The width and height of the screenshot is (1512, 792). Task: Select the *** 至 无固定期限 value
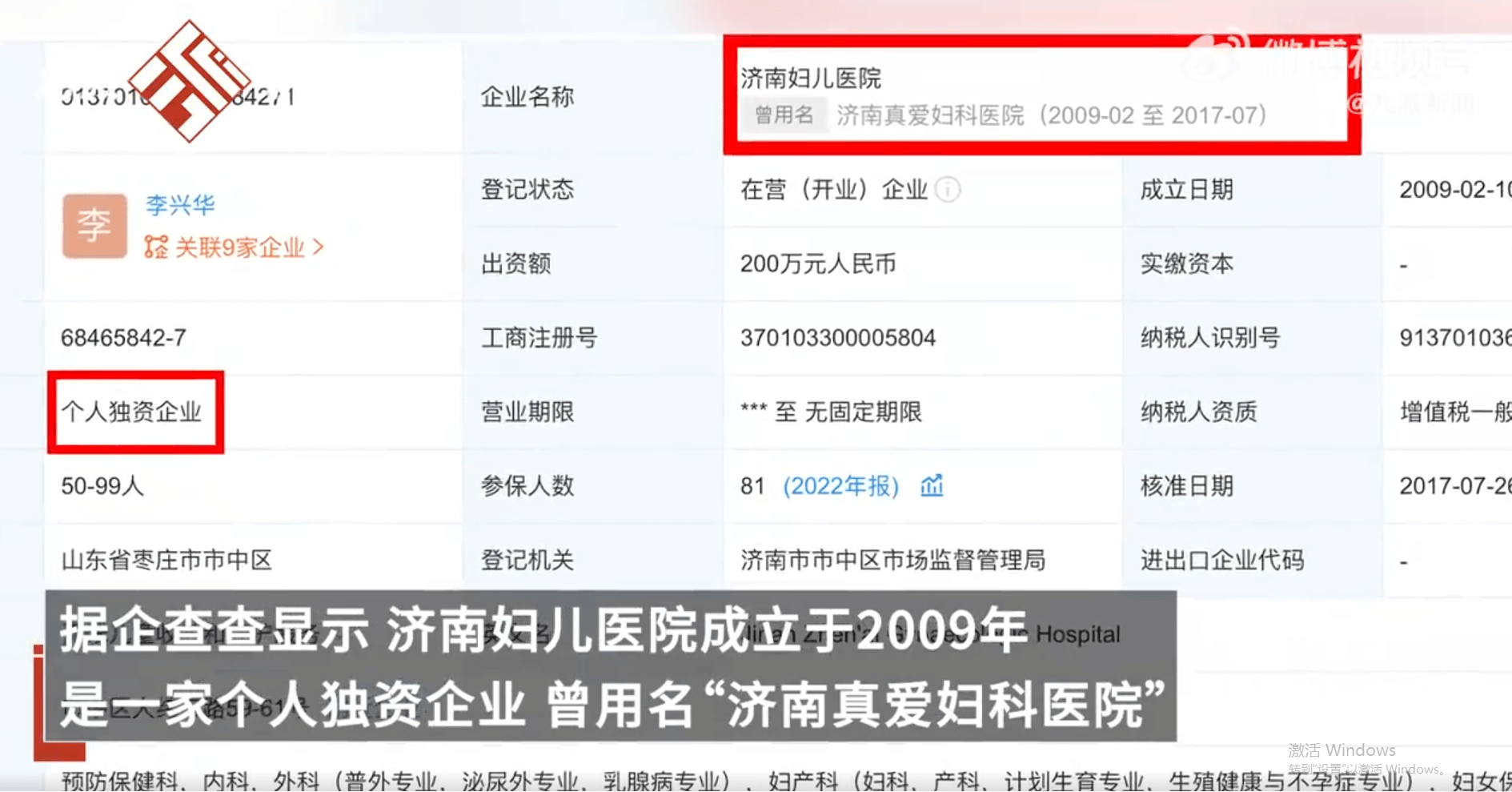pos(831,412)
